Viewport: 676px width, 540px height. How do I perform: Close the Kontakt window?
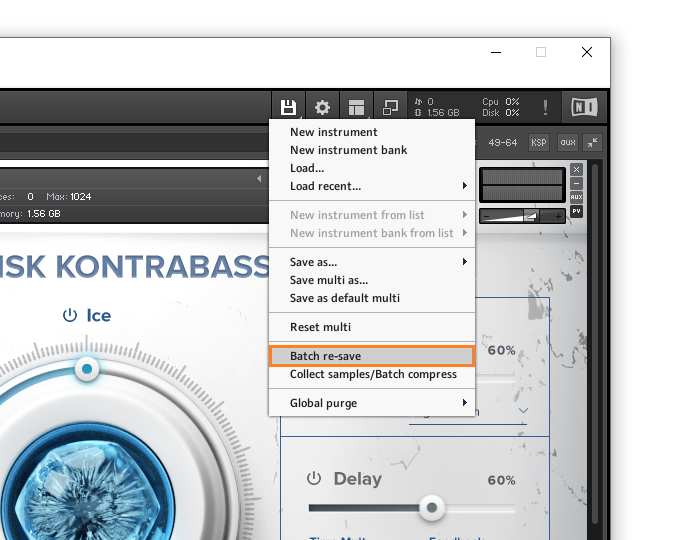pyautogui.click(x=587, y=53)
